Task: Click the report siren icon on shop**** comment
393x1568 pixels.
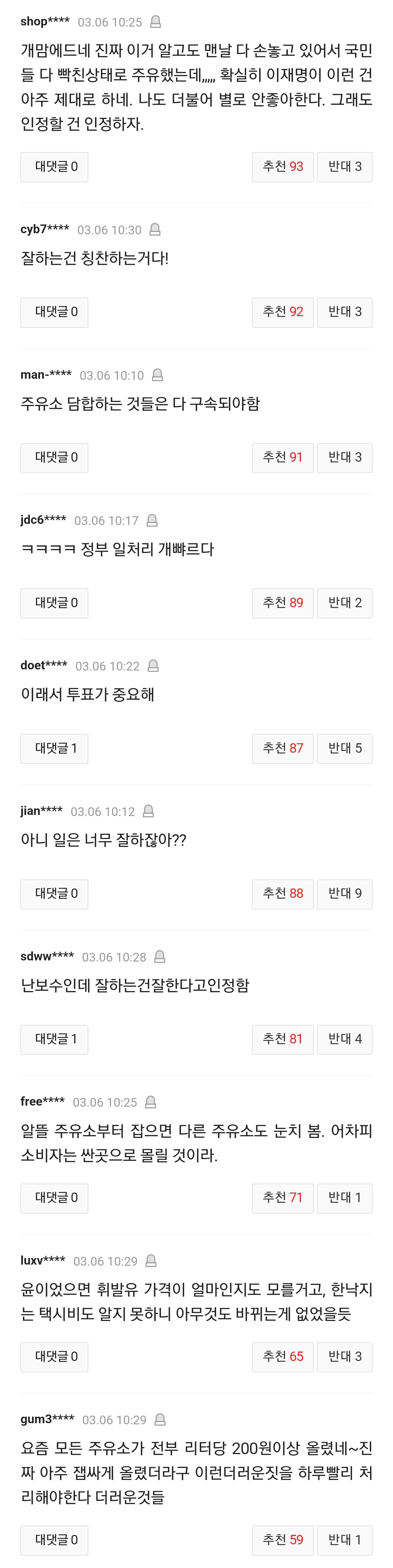Action: [x=155, y=22]
